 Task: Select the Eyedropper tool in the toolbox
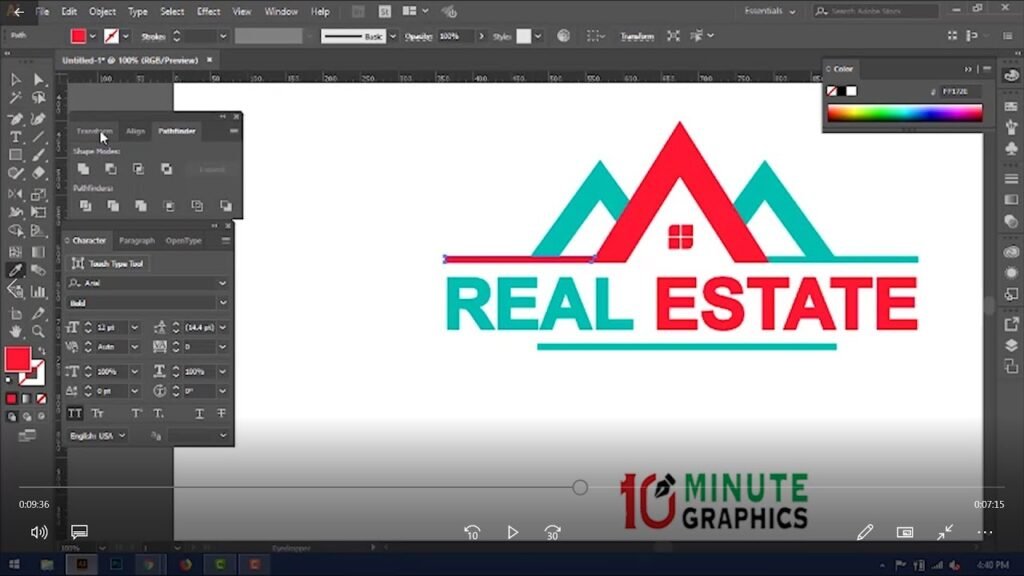(16, 270)
